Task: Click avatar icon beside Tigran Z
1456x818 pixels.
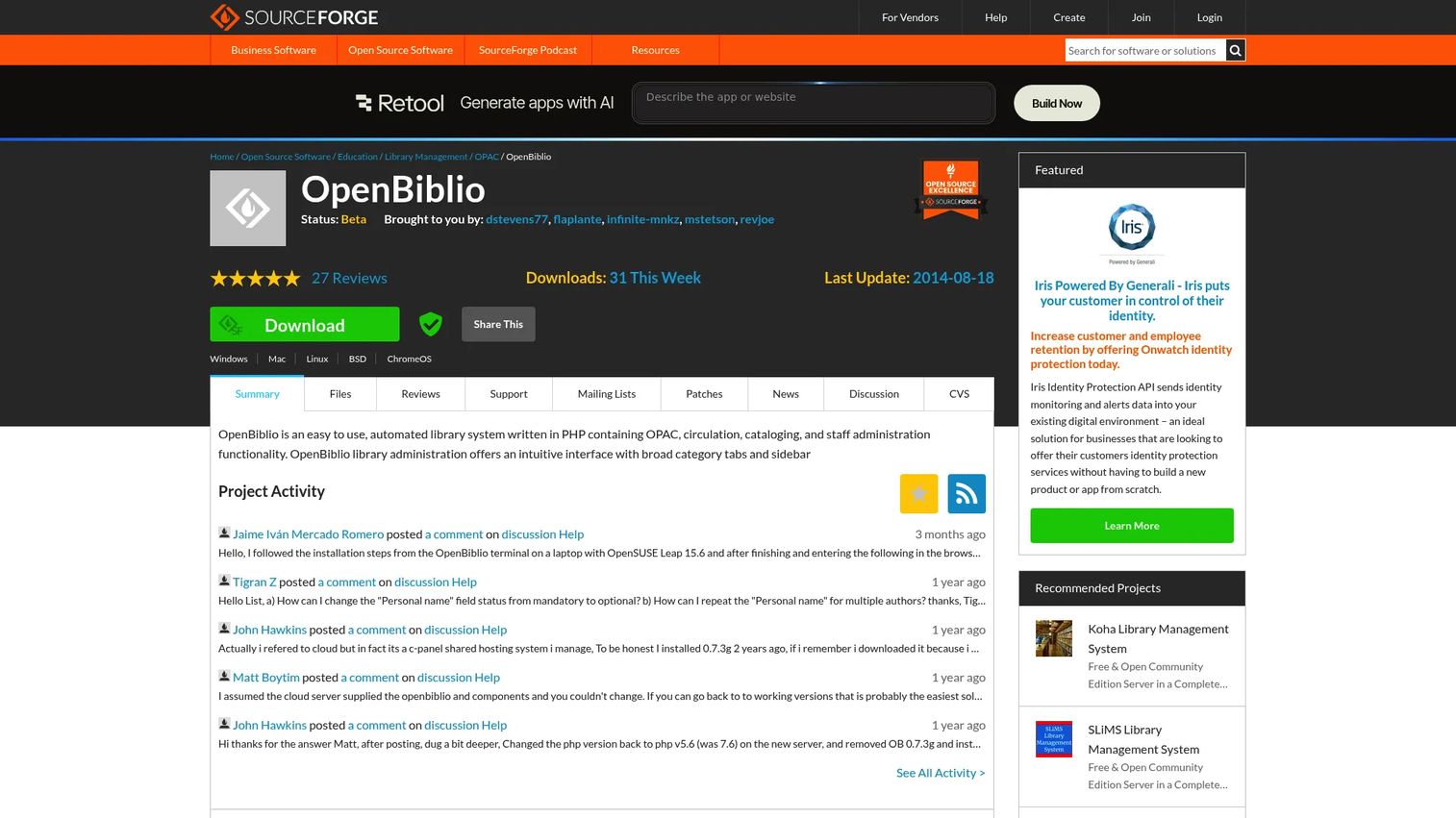Action: pos(224,581)
